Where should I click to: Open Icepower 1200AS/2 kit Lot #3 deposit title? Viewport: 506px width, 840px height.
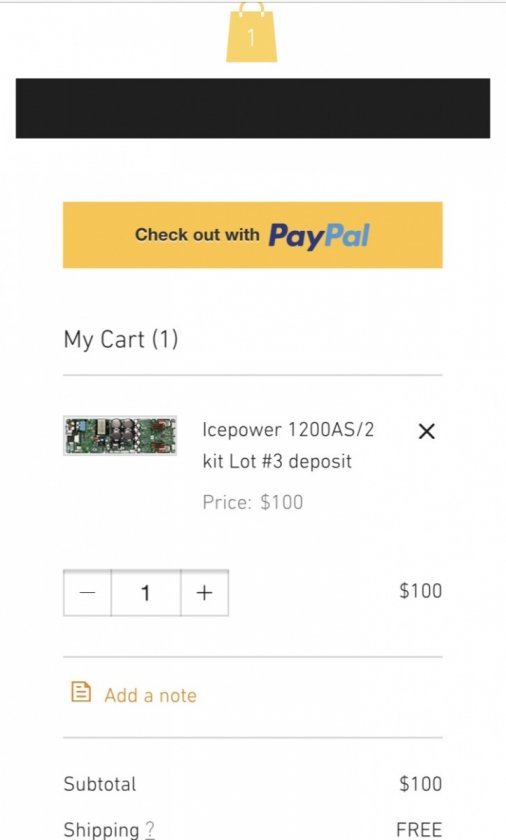click(288, 445)
